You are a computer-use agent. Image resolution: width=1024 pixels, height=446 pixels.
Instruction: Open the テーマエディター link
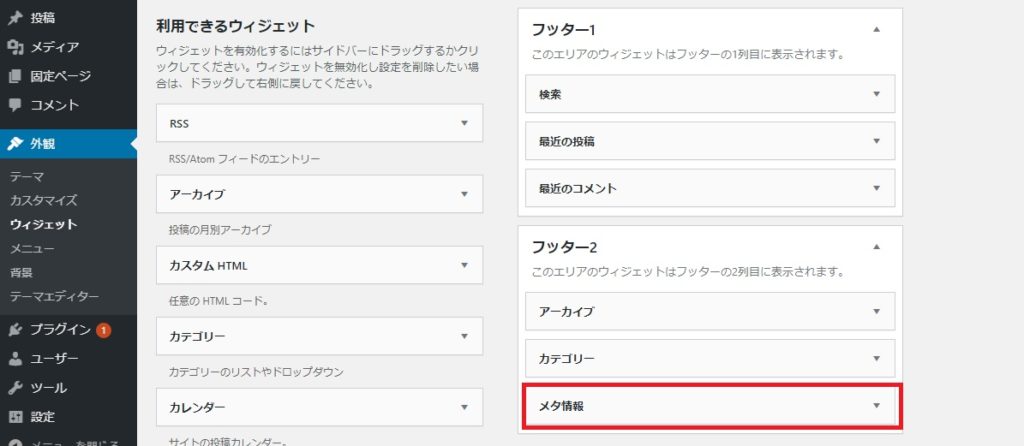[55, 297]
